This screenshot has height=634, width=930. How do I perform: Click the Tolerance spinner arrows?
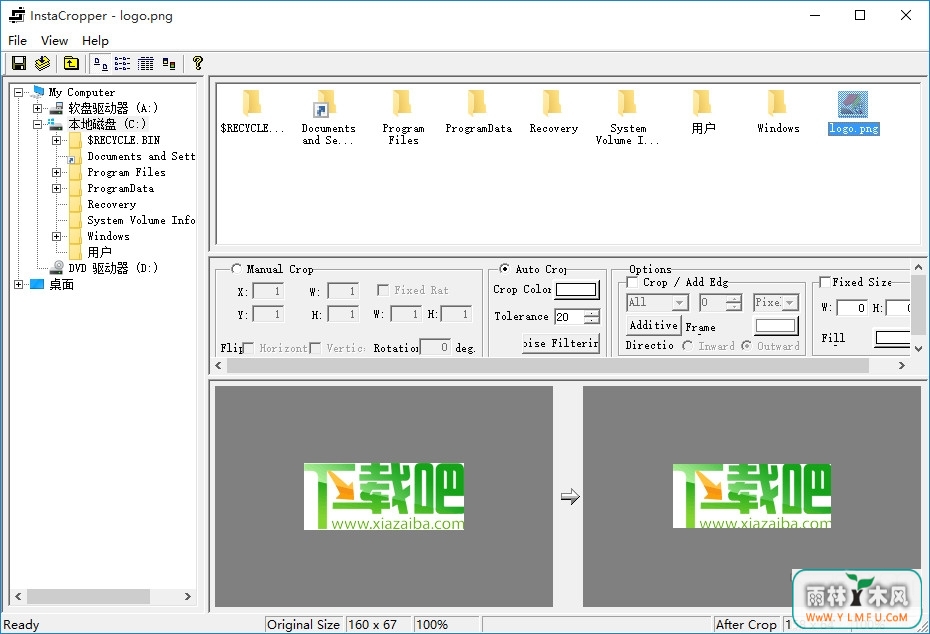click(x=592, y=317)
